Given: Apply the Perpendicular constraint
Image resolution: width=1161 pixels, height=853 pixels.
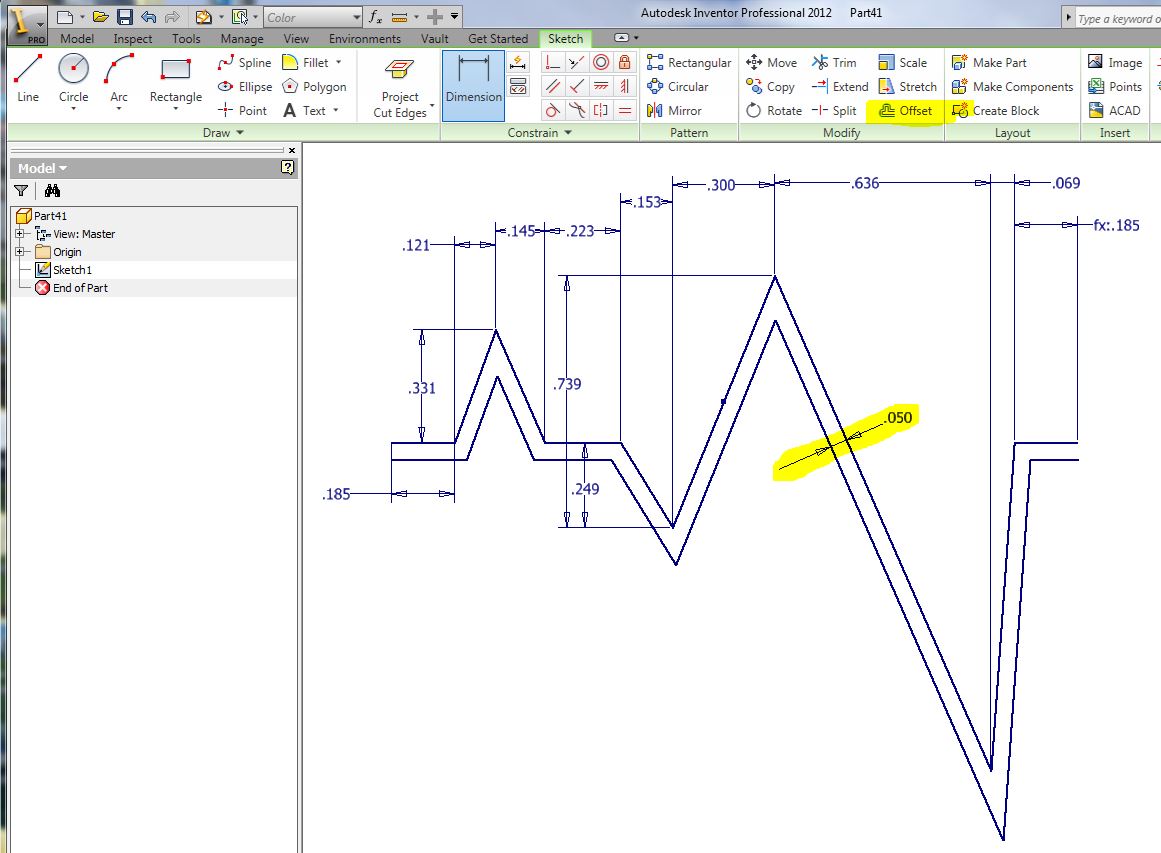Looking at the screenshot, I should point(577,87).
